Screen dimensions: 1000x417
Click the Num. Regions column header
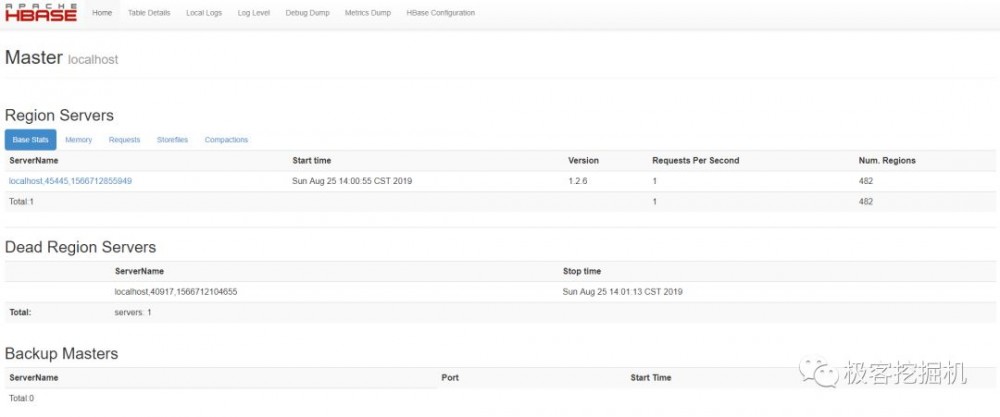(887, 160)
